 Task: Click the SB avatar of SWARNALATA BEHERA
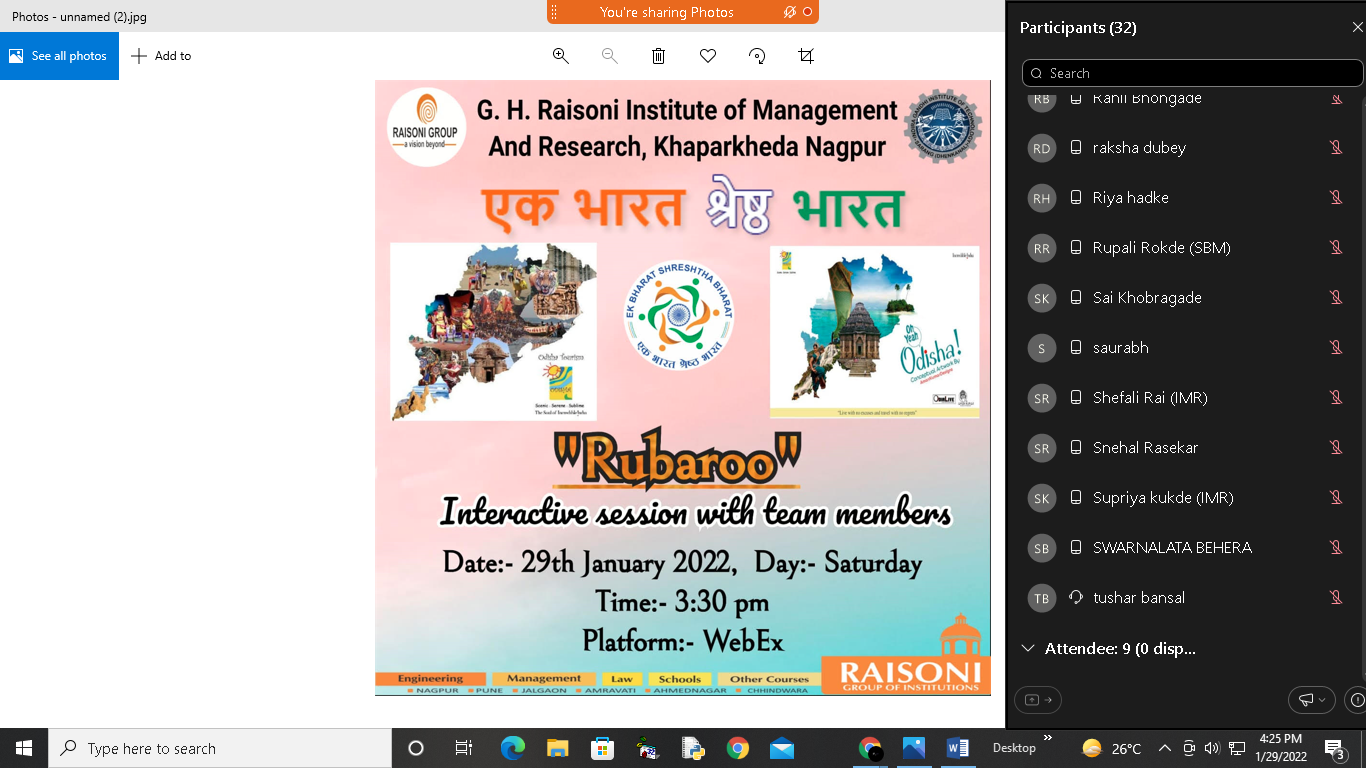click(1042, 548)
